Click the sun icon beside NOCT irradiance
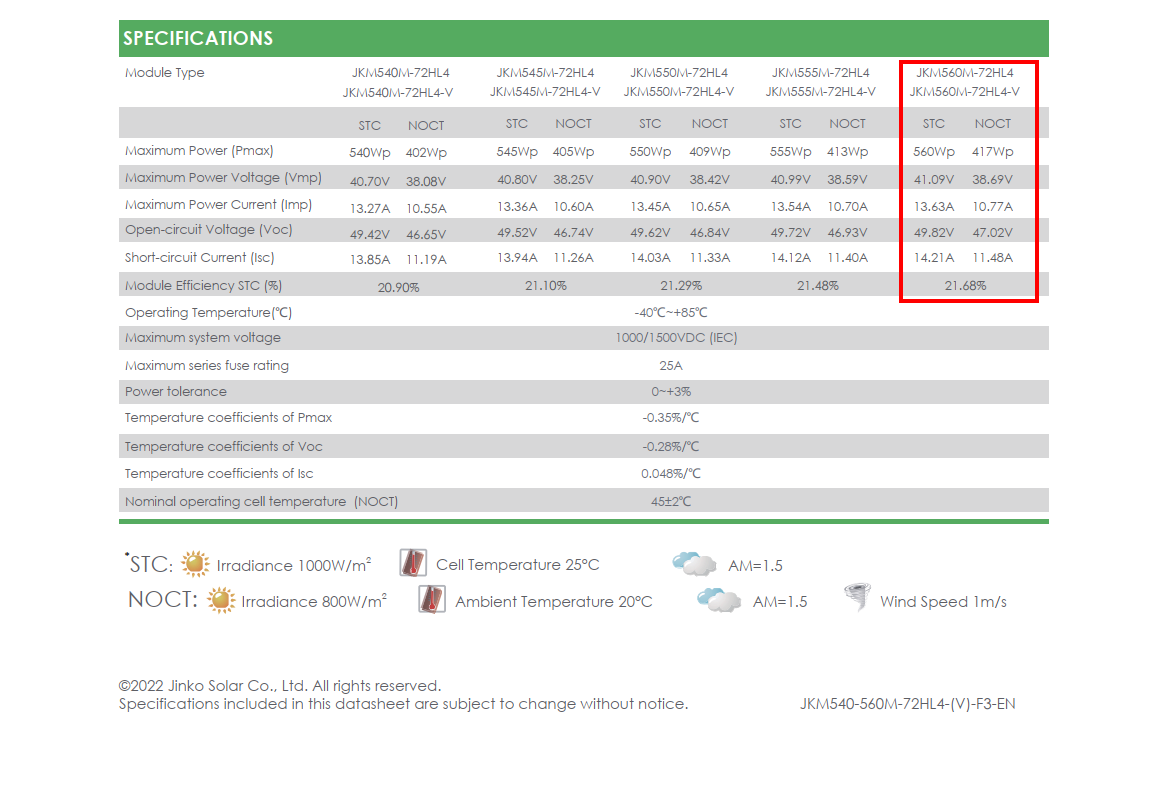Viewport: 1157px width, 801px height. coord(221,601)
